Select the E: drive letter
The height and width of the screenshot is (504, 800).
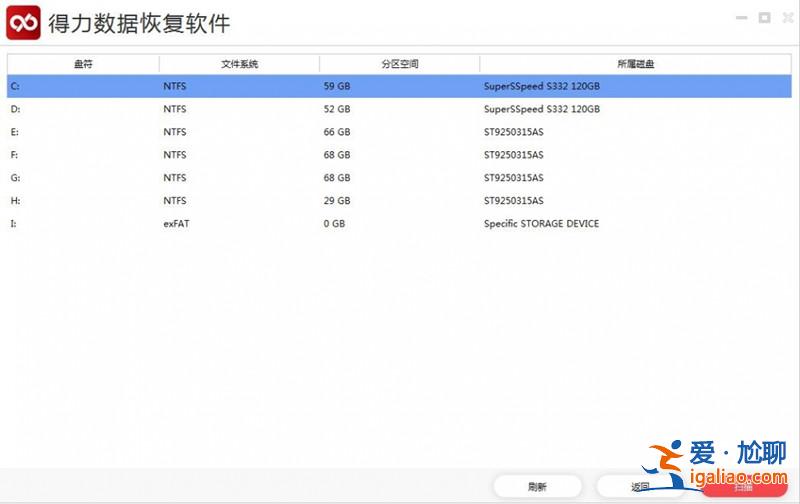point(15,132)
